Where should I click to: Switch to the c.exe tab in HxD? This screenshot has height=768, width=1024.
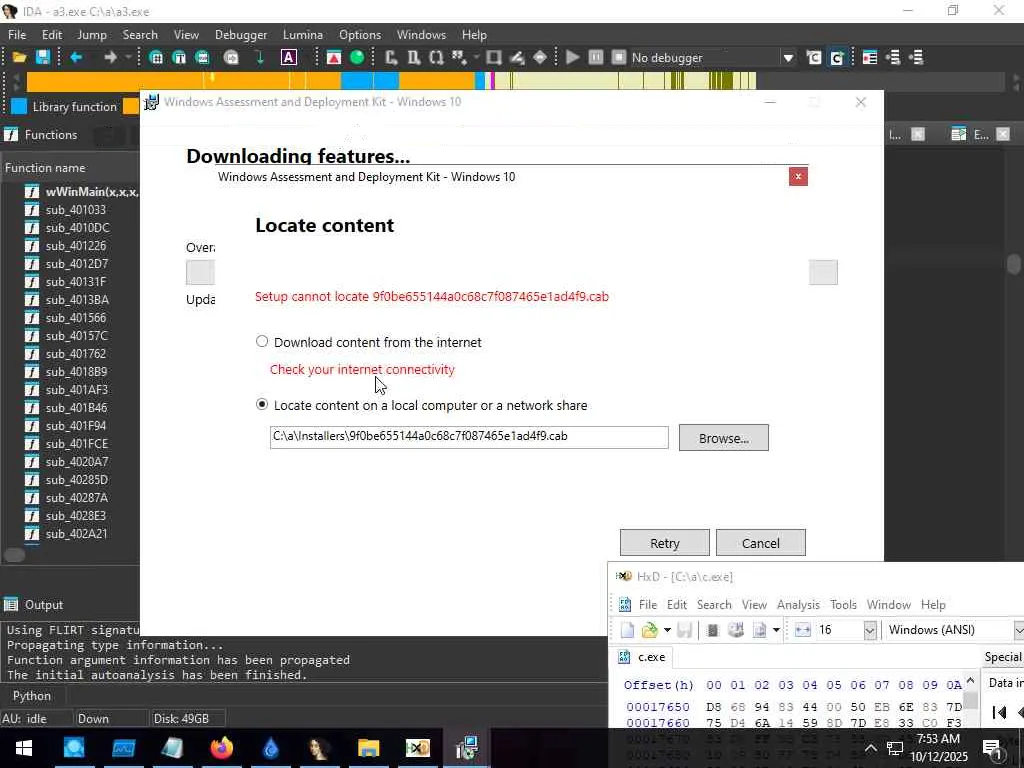[642, 657]
